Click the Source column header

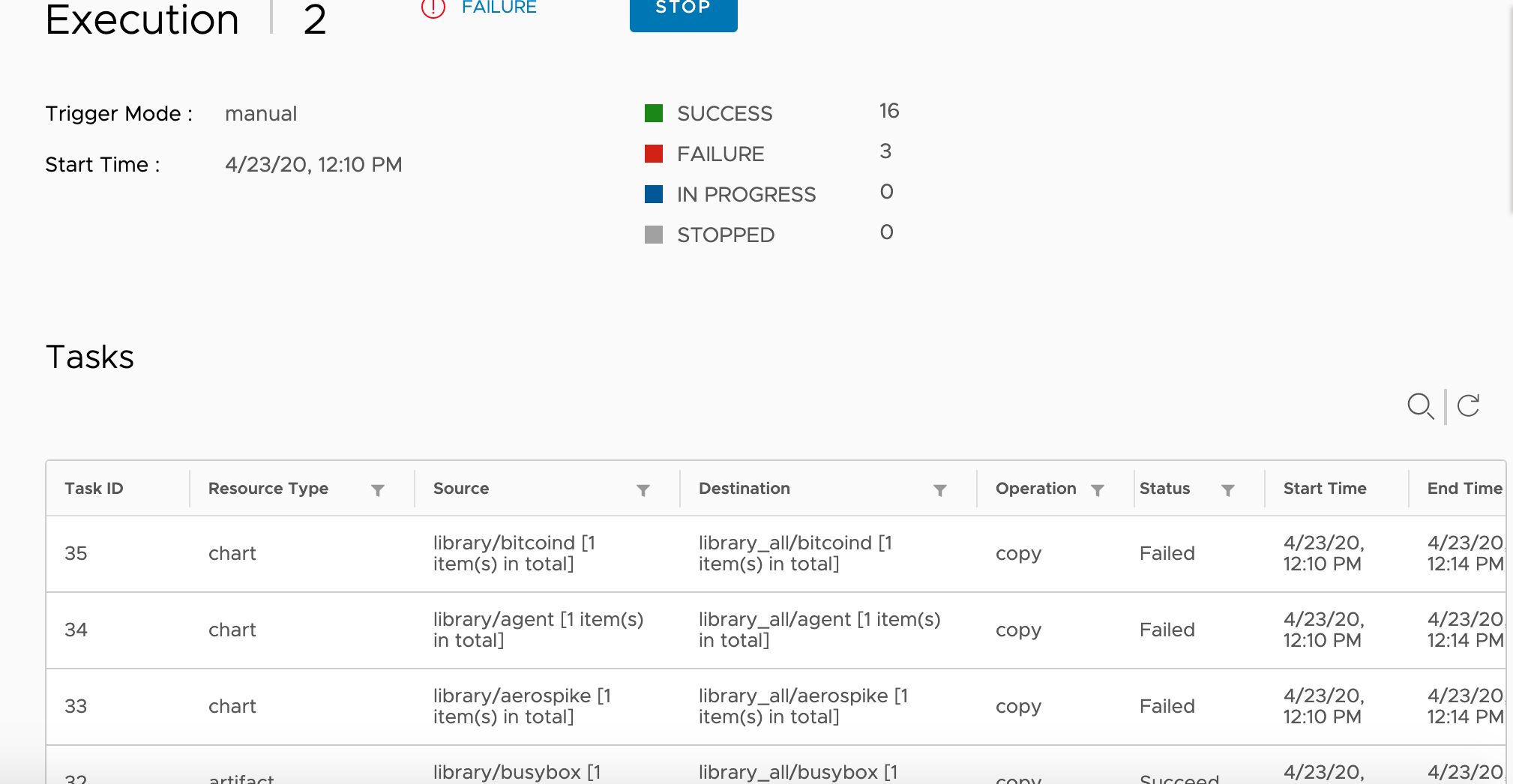(x=461, y=489)
